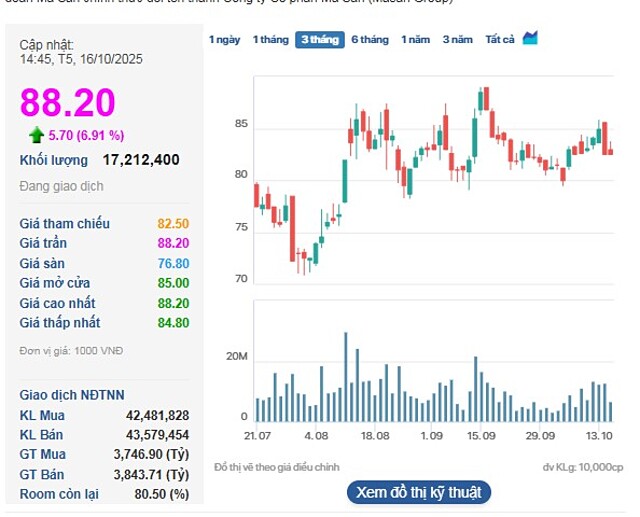This screenshot has width=640, height=517.
Task: Switch chart to 1 năm range
Action: 417,39
